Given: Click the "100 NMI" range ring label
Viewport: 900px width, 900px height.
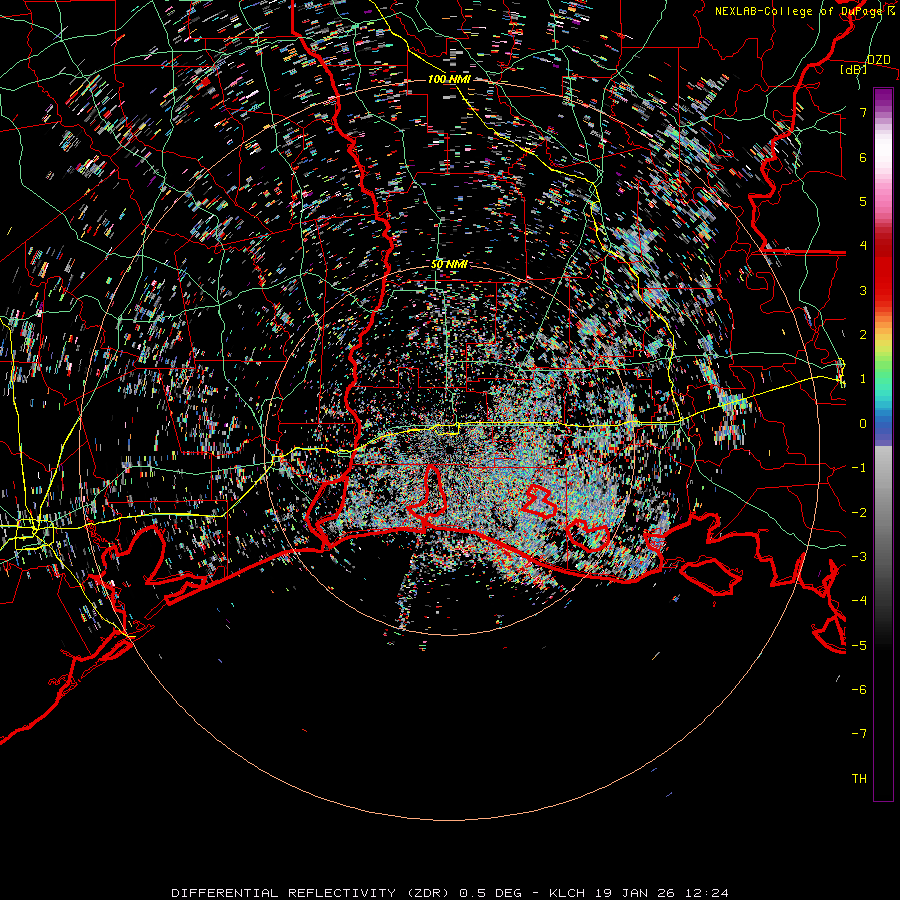Looking at the screenshot, I should (x=449, y=79).
